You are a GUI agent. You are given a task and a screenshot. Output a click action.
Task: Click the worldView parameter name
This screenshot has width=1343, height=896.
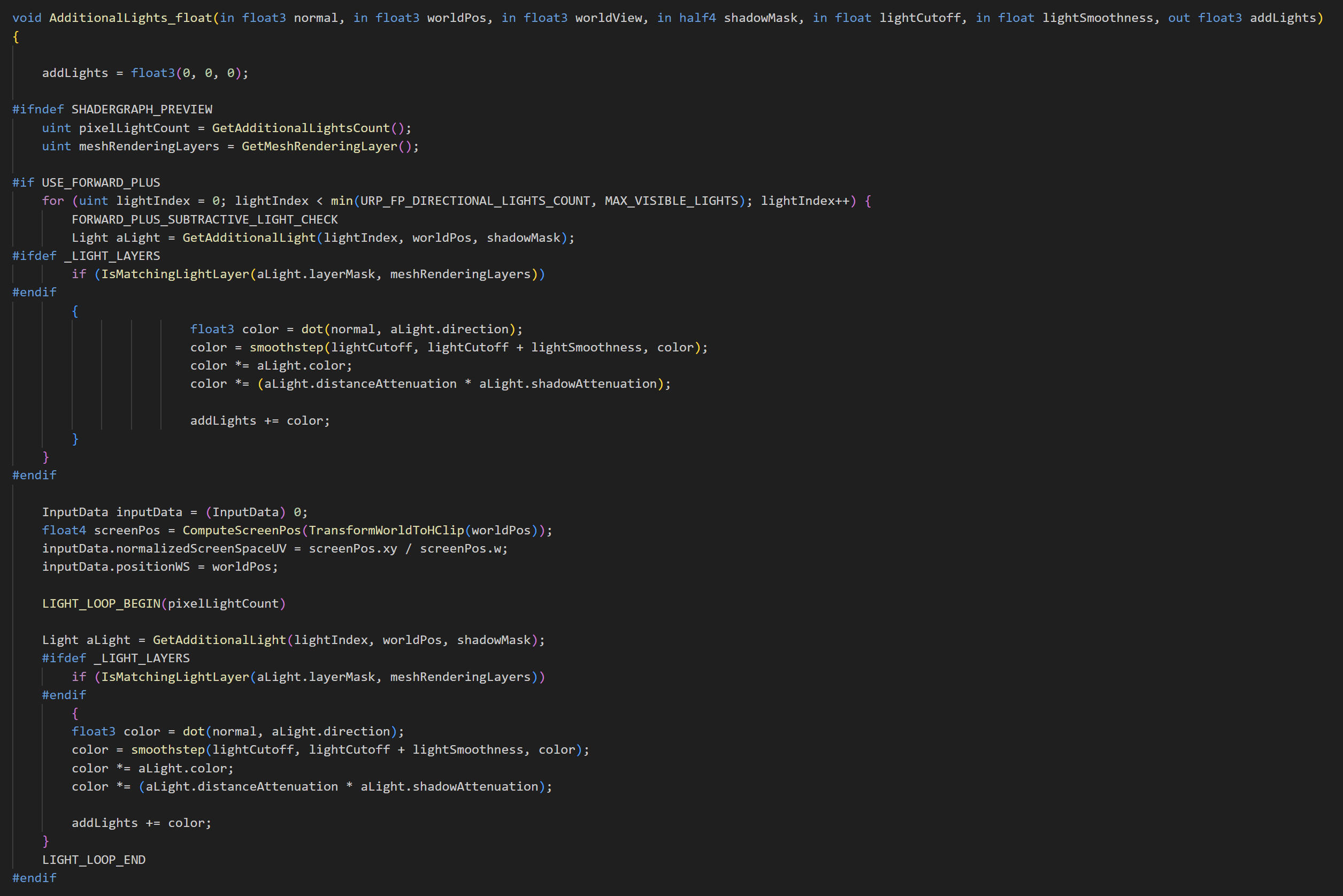click(608, 18)
